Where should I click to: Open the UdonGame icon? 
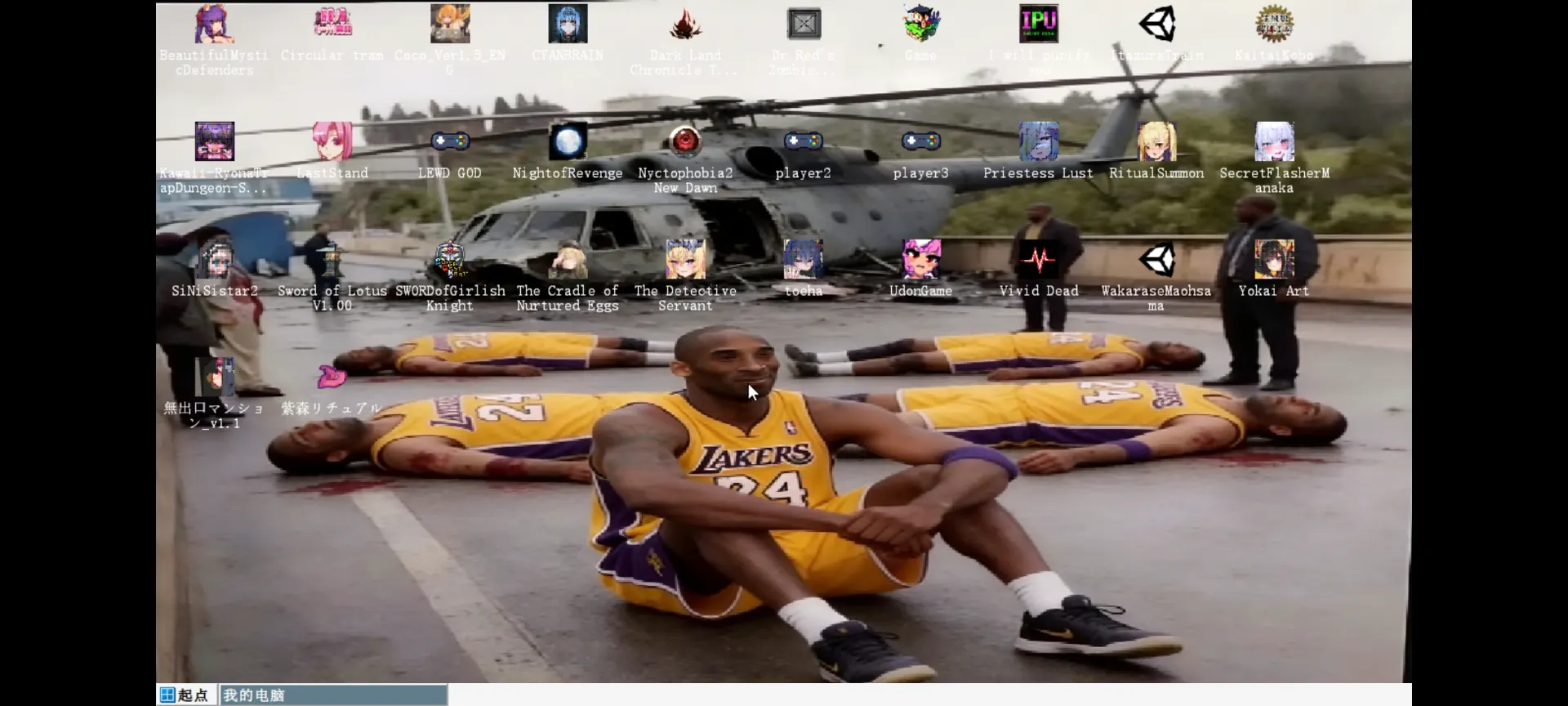tap(921, 260)
